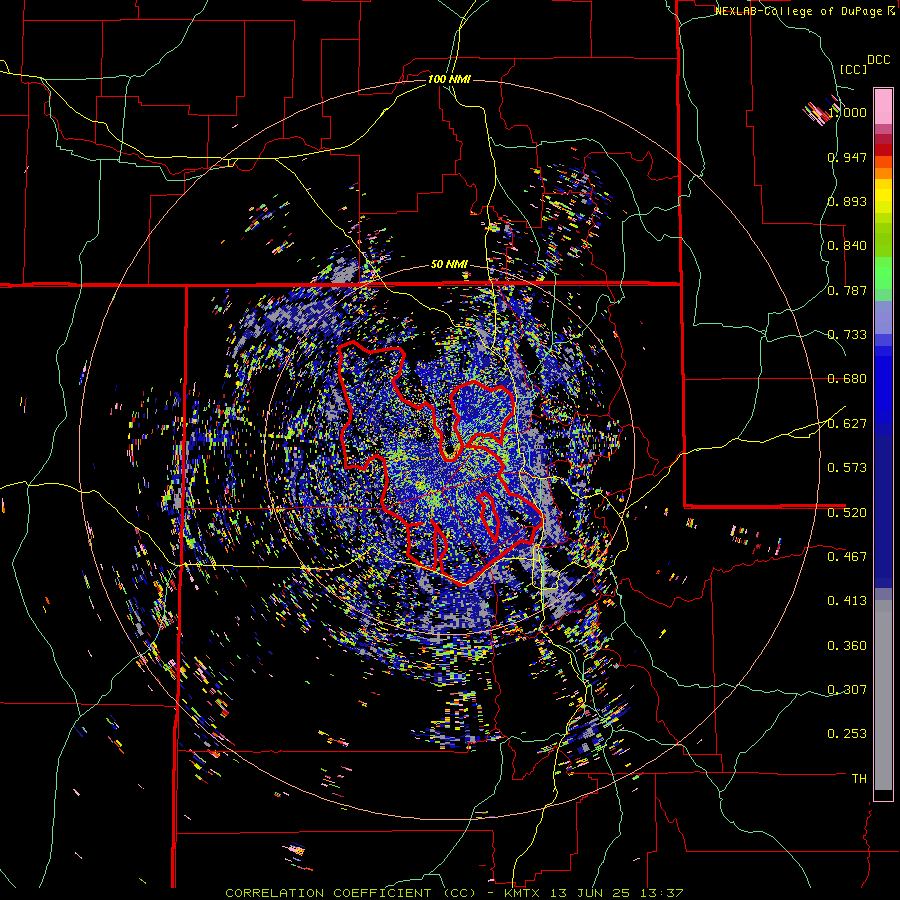Click the 100 NMI range ring label
This screenshot has width=900, height=900.
(449, 79)
